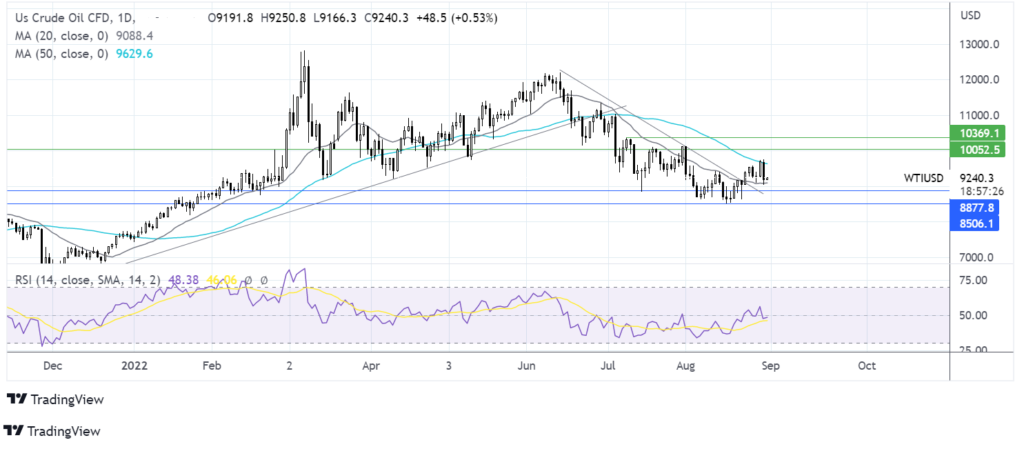Open the lower TradingView logo link
Image resolution: width=1024 pixels, height=449 pixels.
point(52,431)
